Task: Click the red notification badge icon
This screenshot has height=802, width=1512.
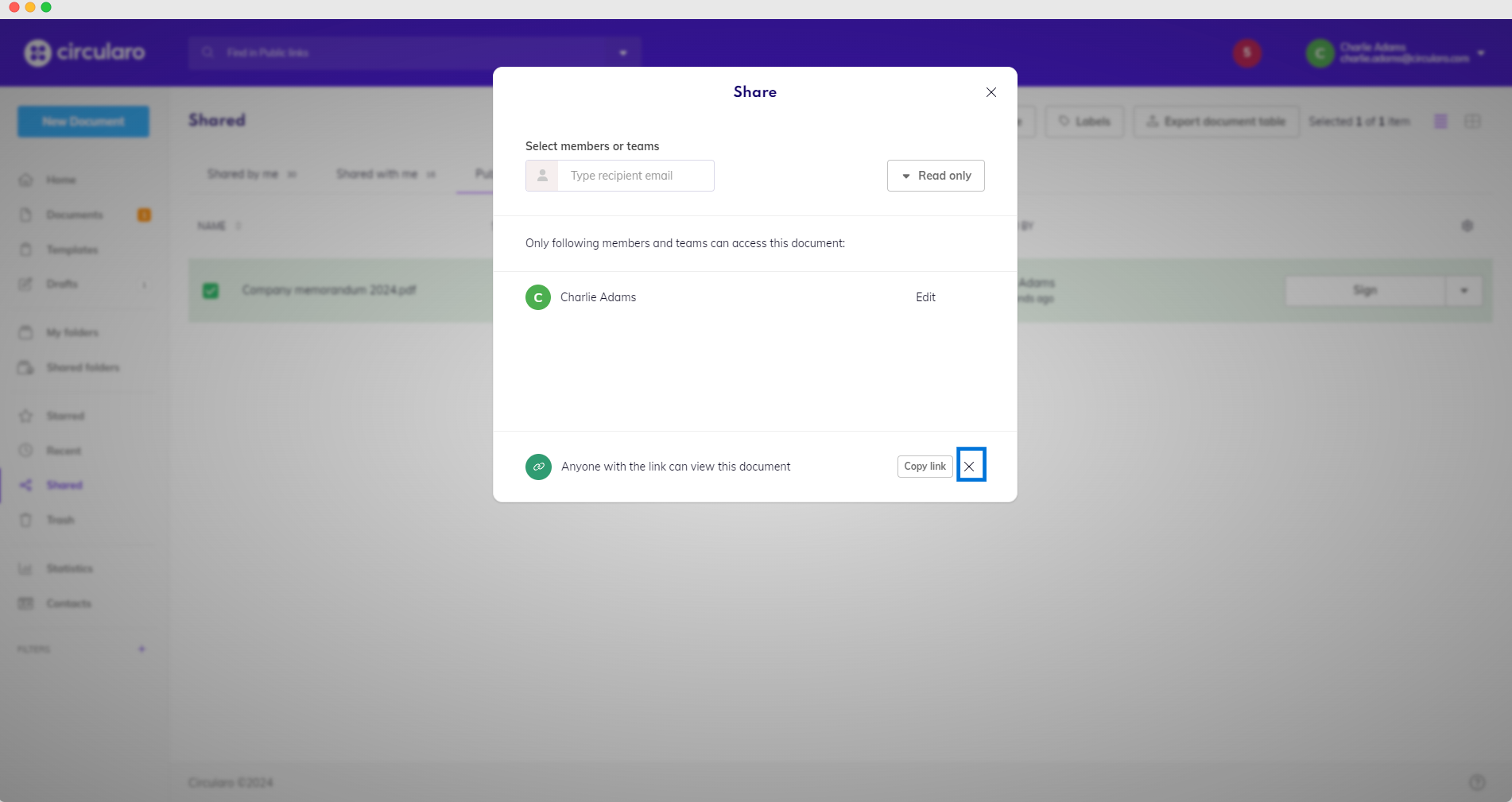Action: (x=1246, y=53)
